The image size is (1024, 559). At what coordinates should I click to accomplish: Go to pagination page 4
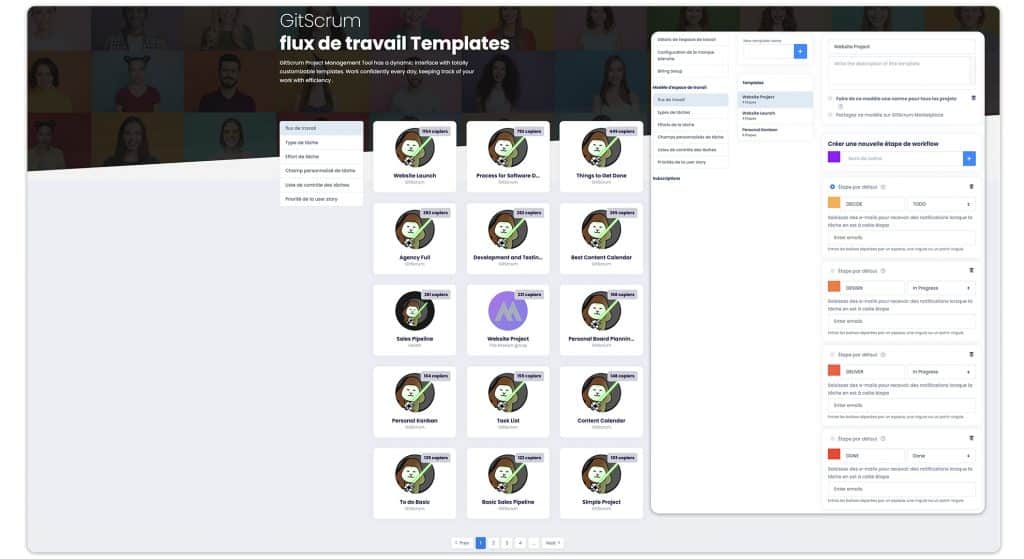click(x=520, y=543)
